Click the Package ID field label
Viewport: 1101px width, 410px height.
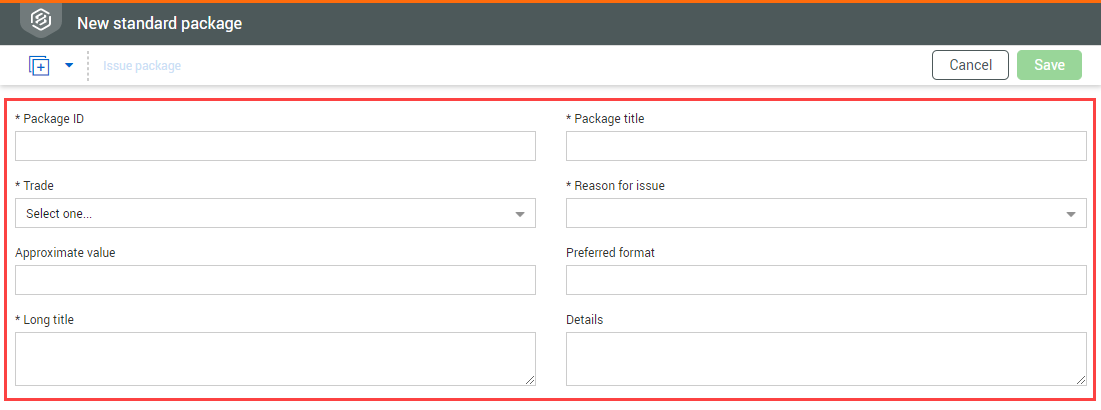click(x=53, y=119)
